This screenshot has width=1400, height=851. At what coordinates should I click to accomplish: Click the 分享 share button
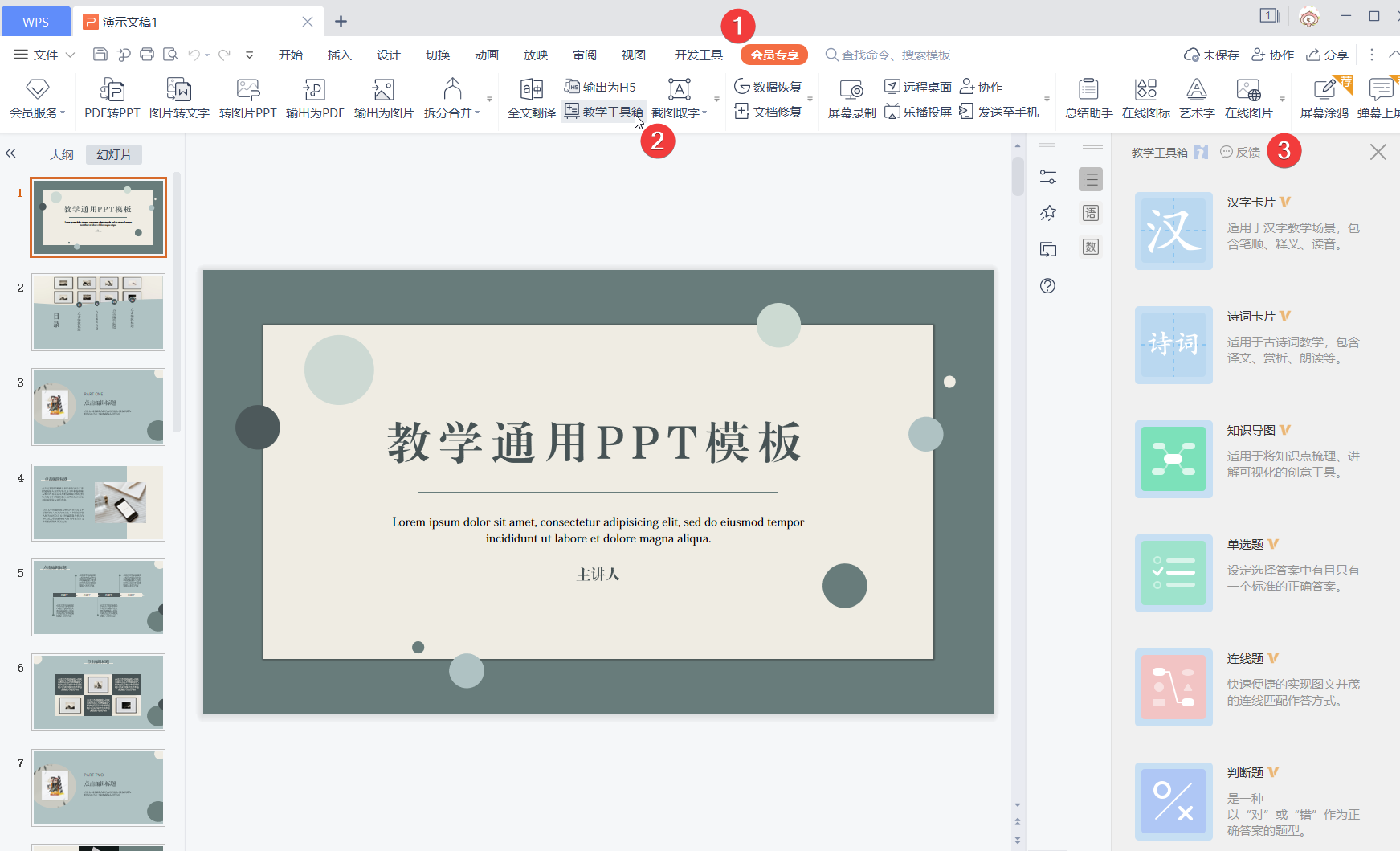click(x=1327, y=55)
